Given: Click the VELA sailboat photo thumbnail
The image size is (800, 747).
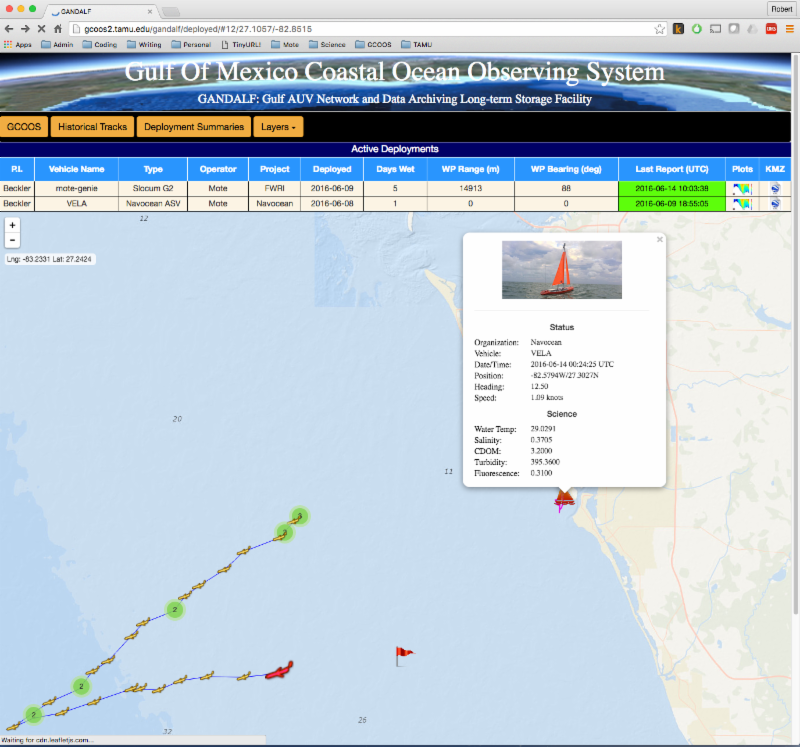Looking at the screenshot, I should pos(562,269).
